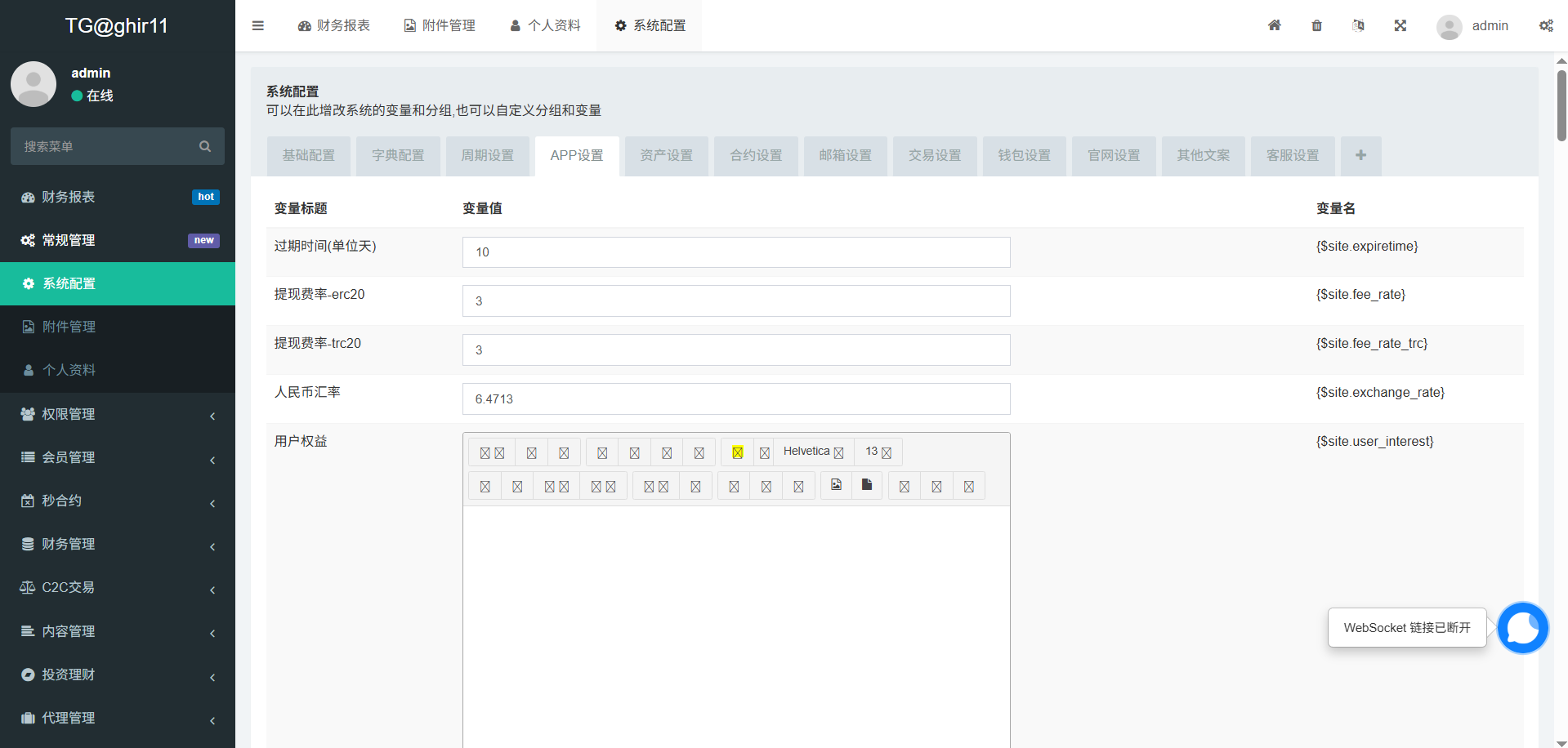
Task: Click the insert picture icon in editor
Action: (x=836, y=485)
